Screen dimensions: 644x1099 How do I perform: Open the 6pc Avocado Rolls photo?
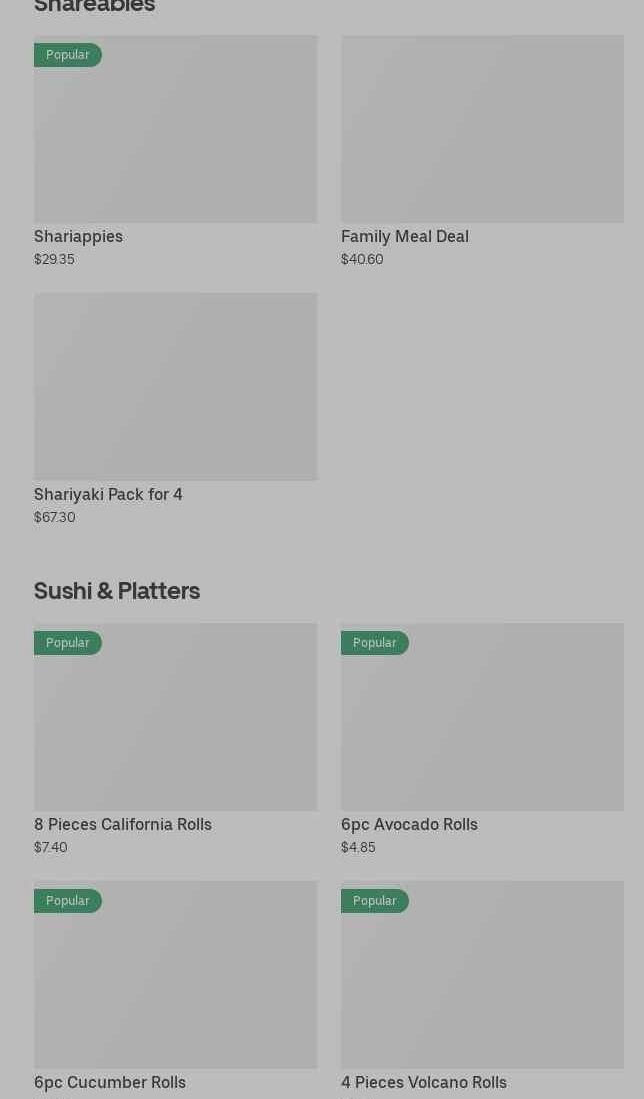[x=482, y=728]
